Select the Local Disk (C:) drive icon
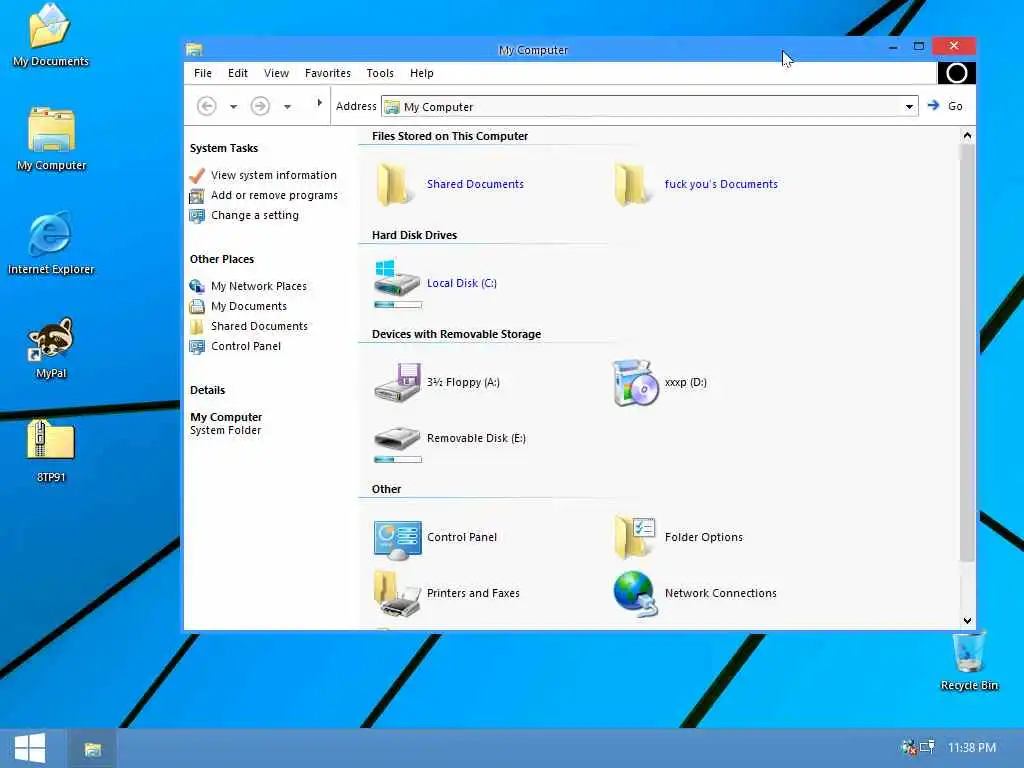This screenshot has width=1024, height=768. 396,279
